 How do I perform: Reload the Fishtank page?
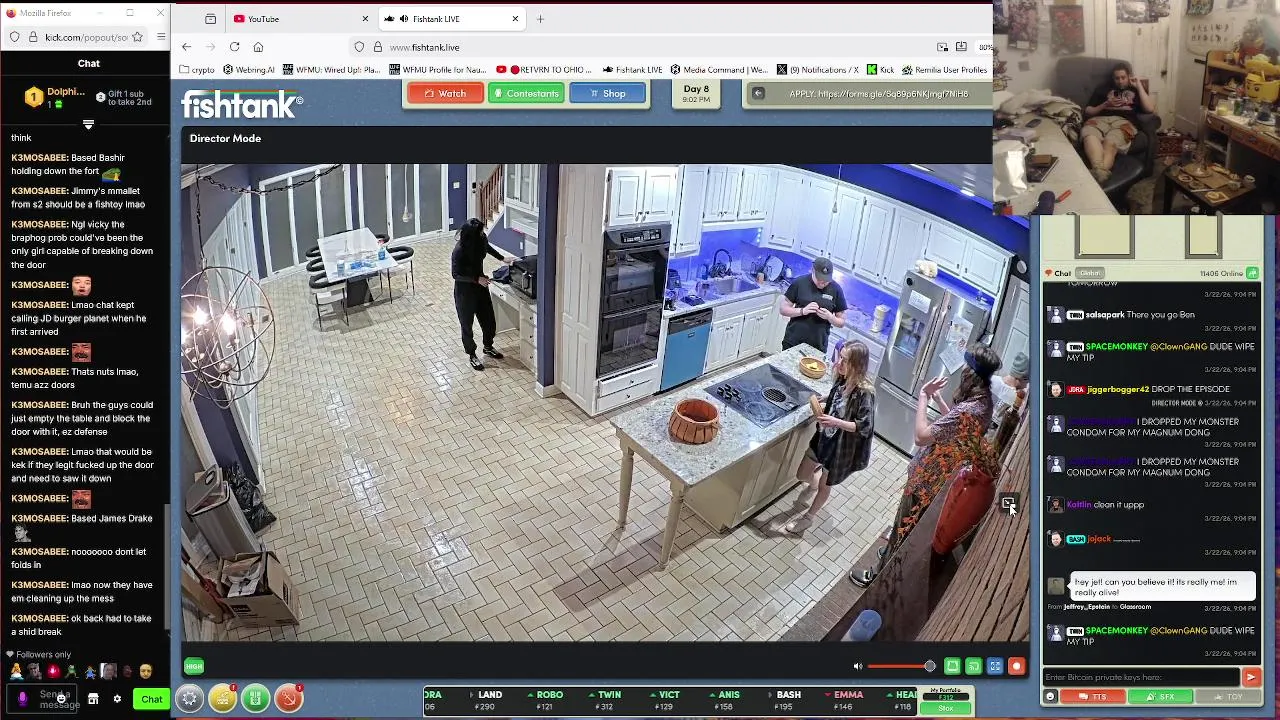[234, 47]
